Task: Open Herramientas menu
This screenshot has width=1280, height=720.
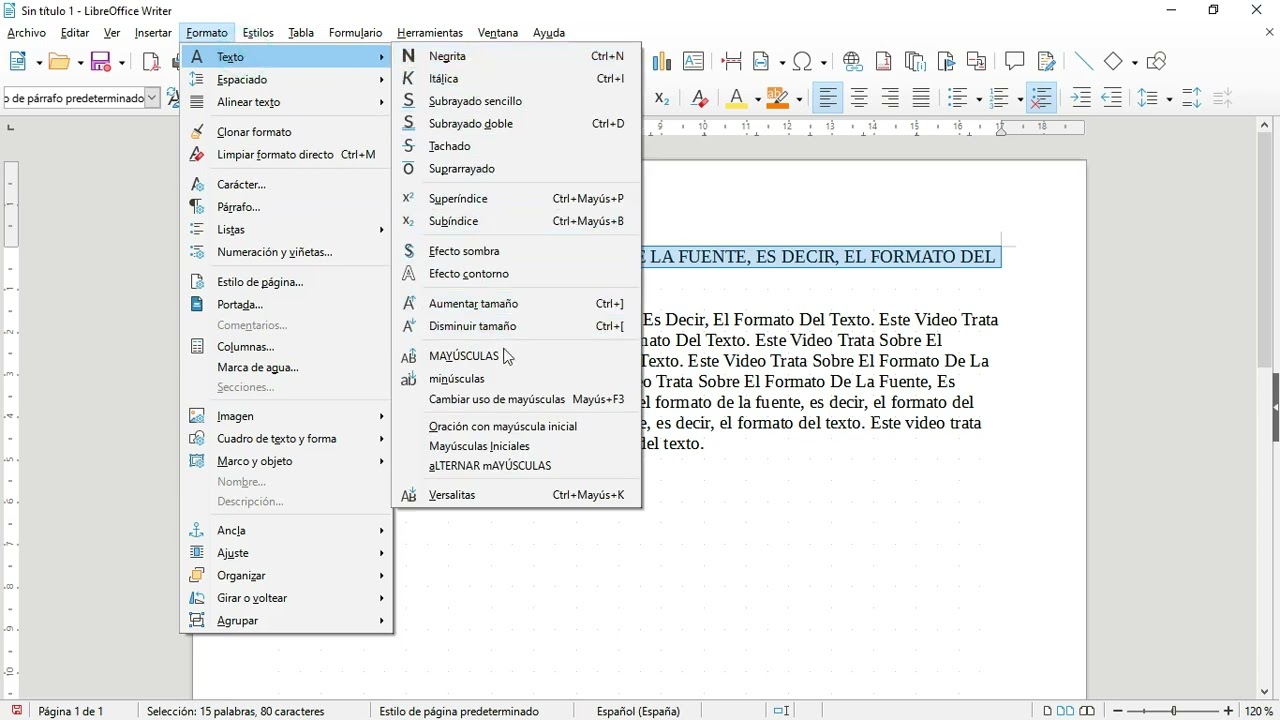Action: click(430, 33)
